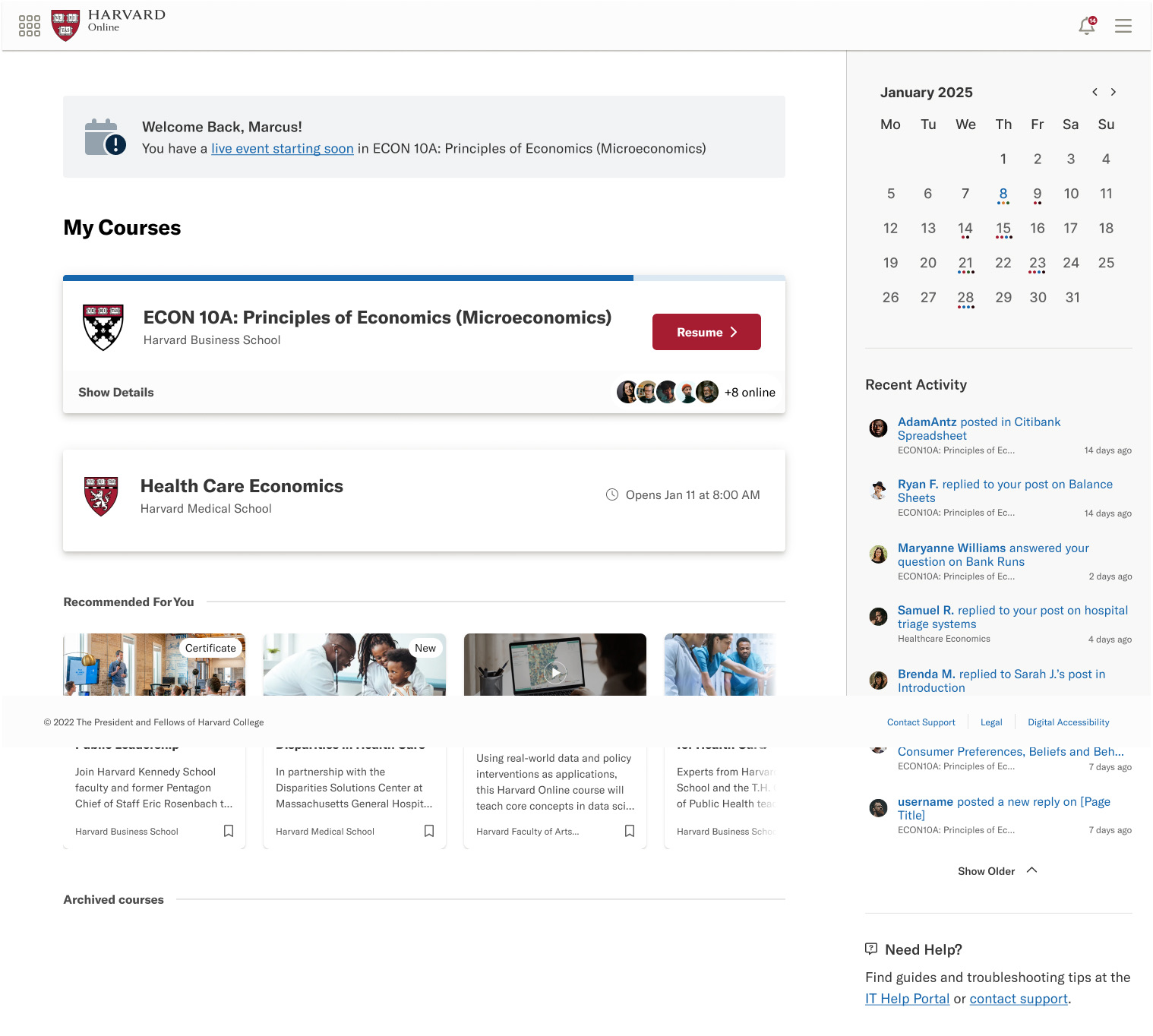This screenshot has height=1036, width=1153.
Task: Open Contact Support in the footer
Action: (x=921, y=722)
